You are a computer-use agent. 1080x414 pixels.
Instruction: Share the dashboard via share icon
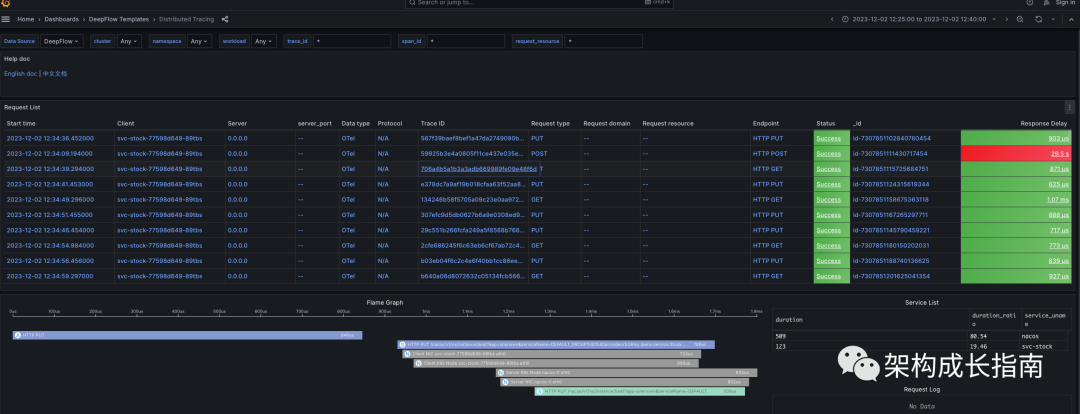coord(225,19)
